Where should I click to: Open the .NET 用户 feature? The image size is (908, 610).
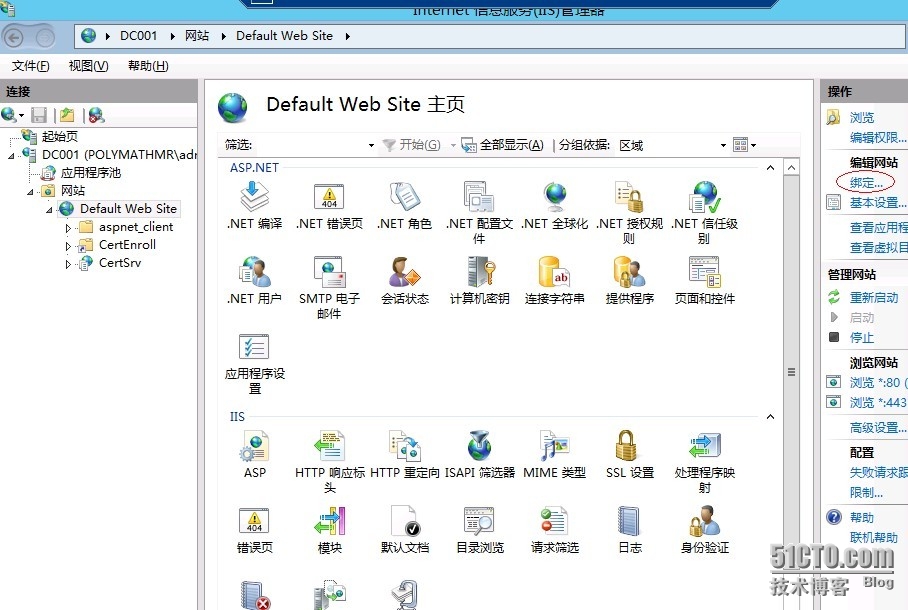click(254, 280)
